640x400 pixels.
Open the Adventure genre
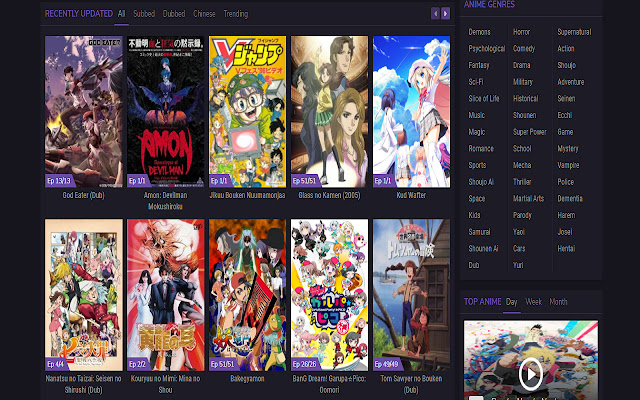pos(571,82)
